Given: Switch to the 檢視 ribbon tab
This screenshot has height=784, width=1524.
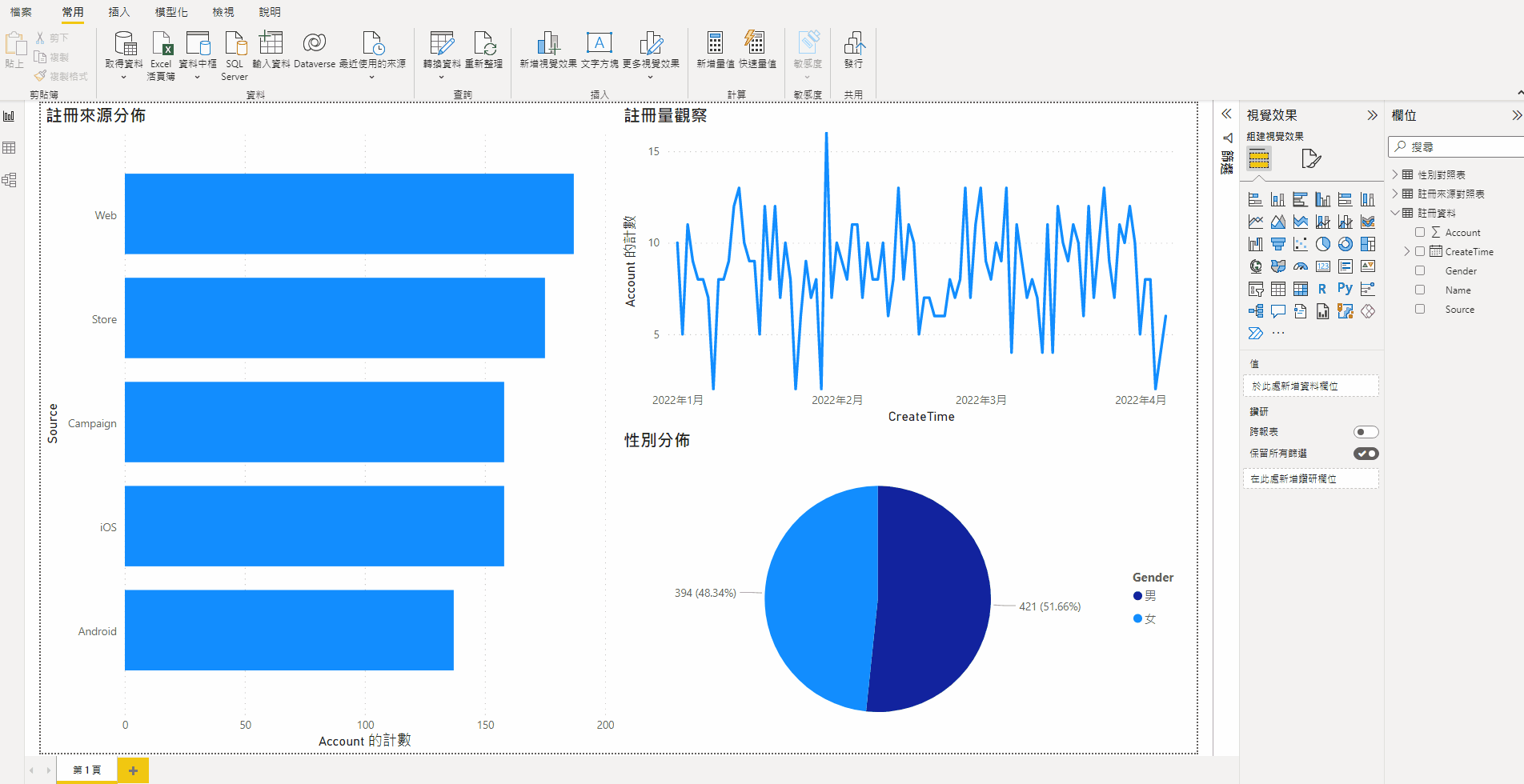Looking at the screenshot, I should click(x=223, y=12).
